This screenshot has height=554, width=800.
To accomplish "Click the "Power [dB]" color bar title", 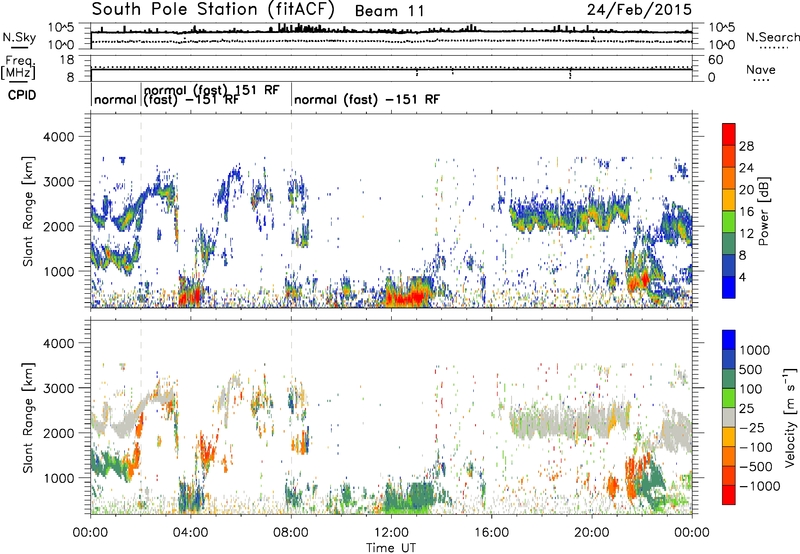I will pyautogui.click(x=763, y=211).
